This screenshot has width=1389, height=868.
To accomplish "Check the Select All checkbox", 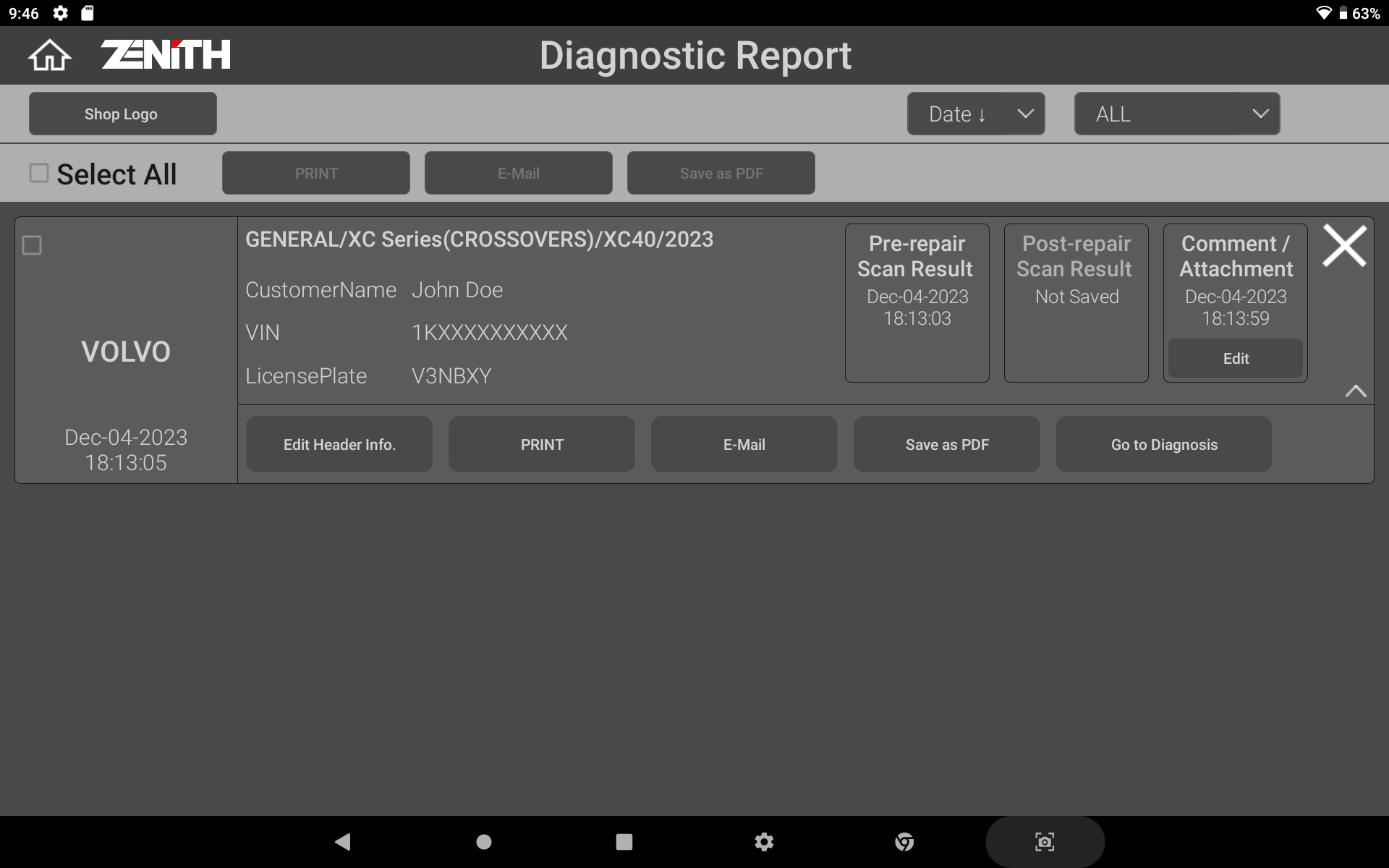I will (39, 173).
